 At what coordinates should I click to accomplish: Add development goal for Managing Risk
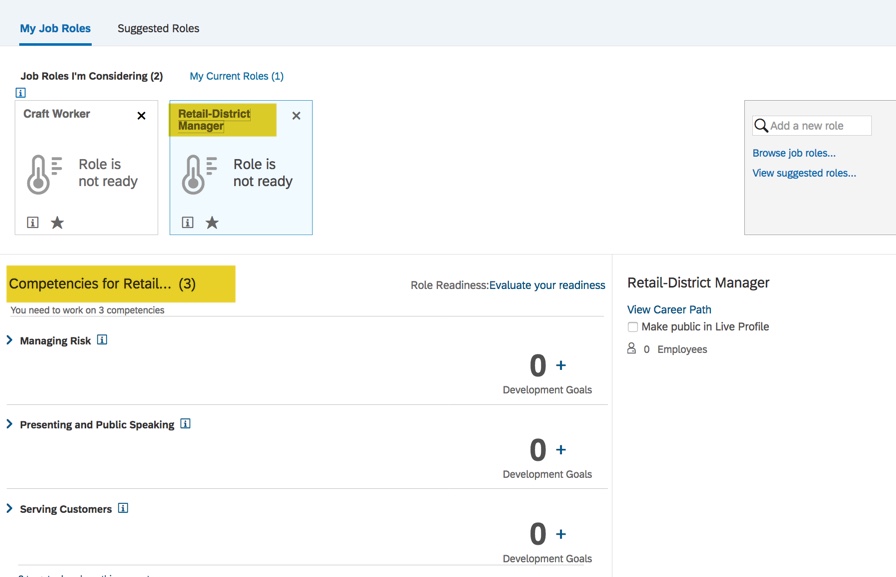[561, 366]
